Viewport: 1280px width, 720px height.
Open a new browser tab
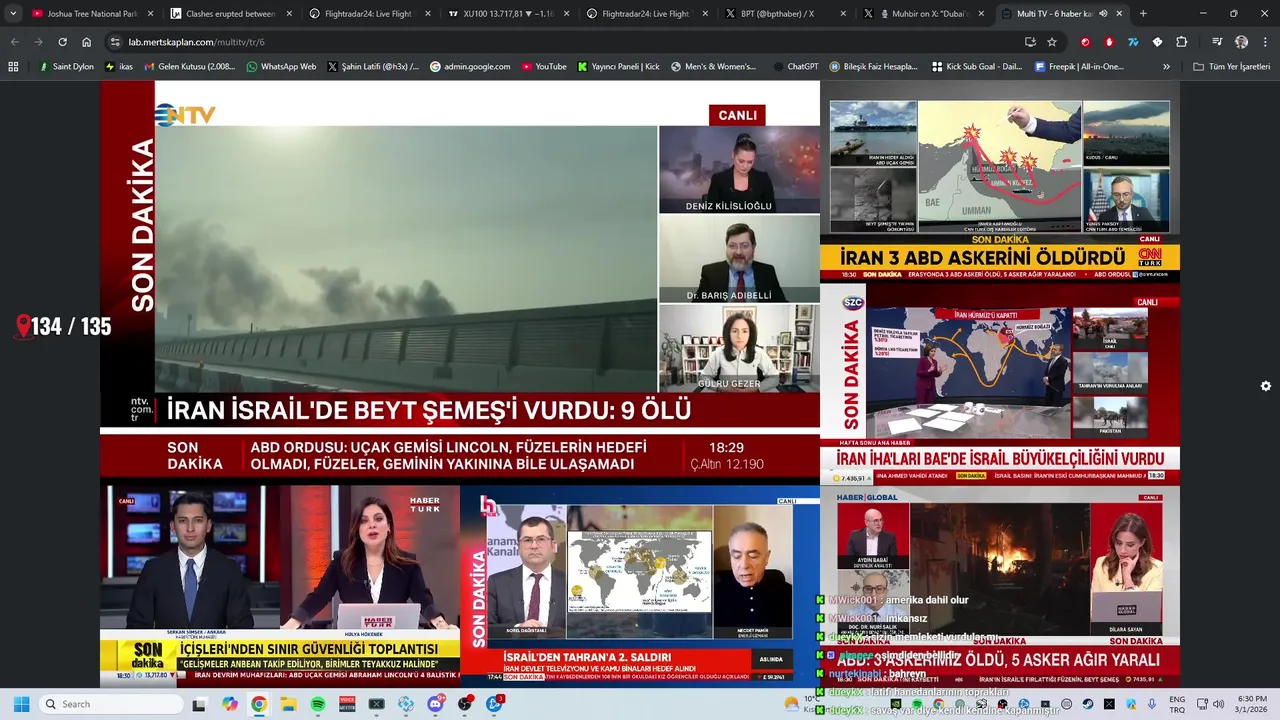[x=1143, y=14]
